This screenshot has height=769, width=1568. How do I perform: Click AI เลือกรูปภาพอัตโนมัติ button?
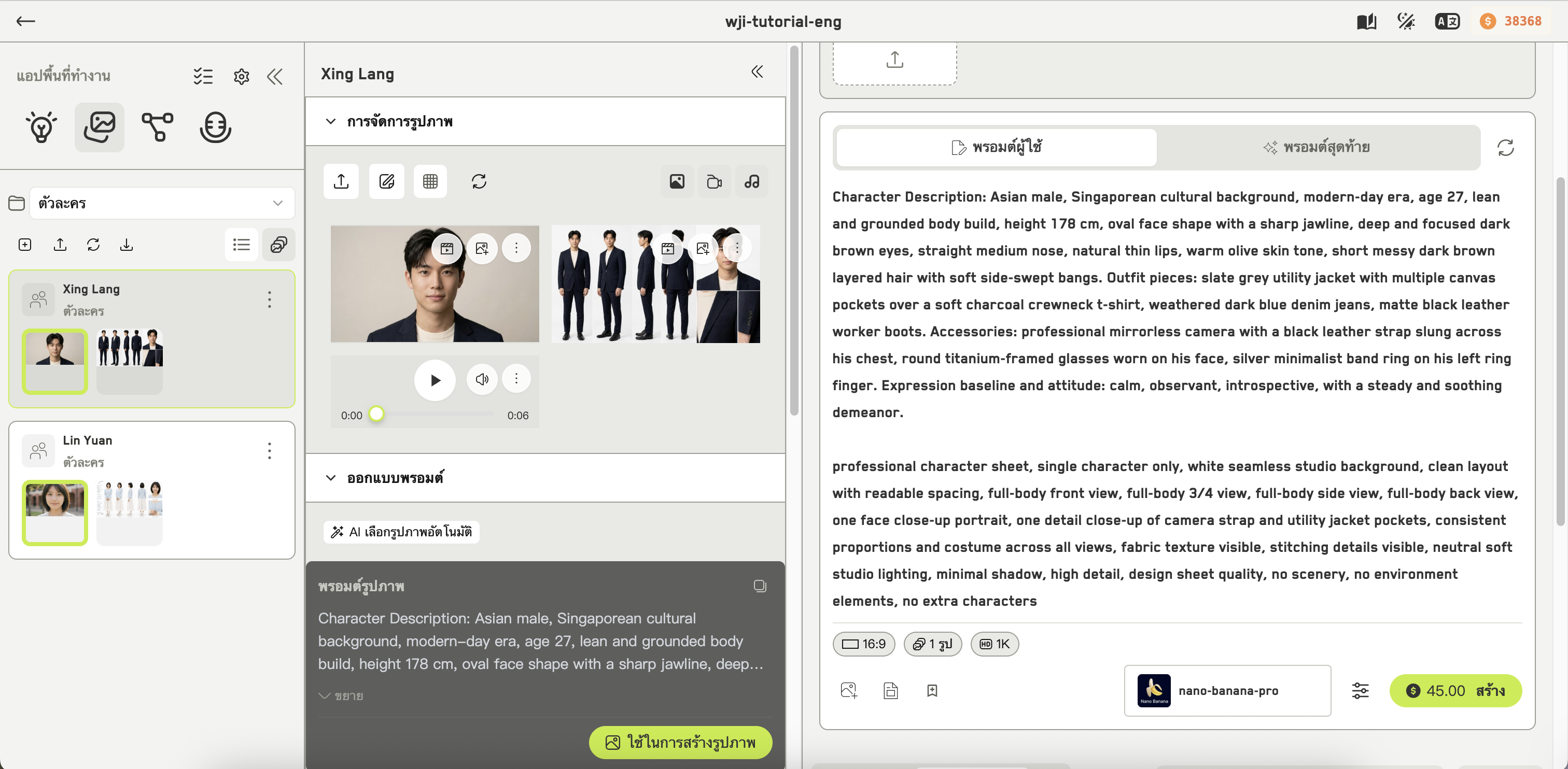coord(402,532)
